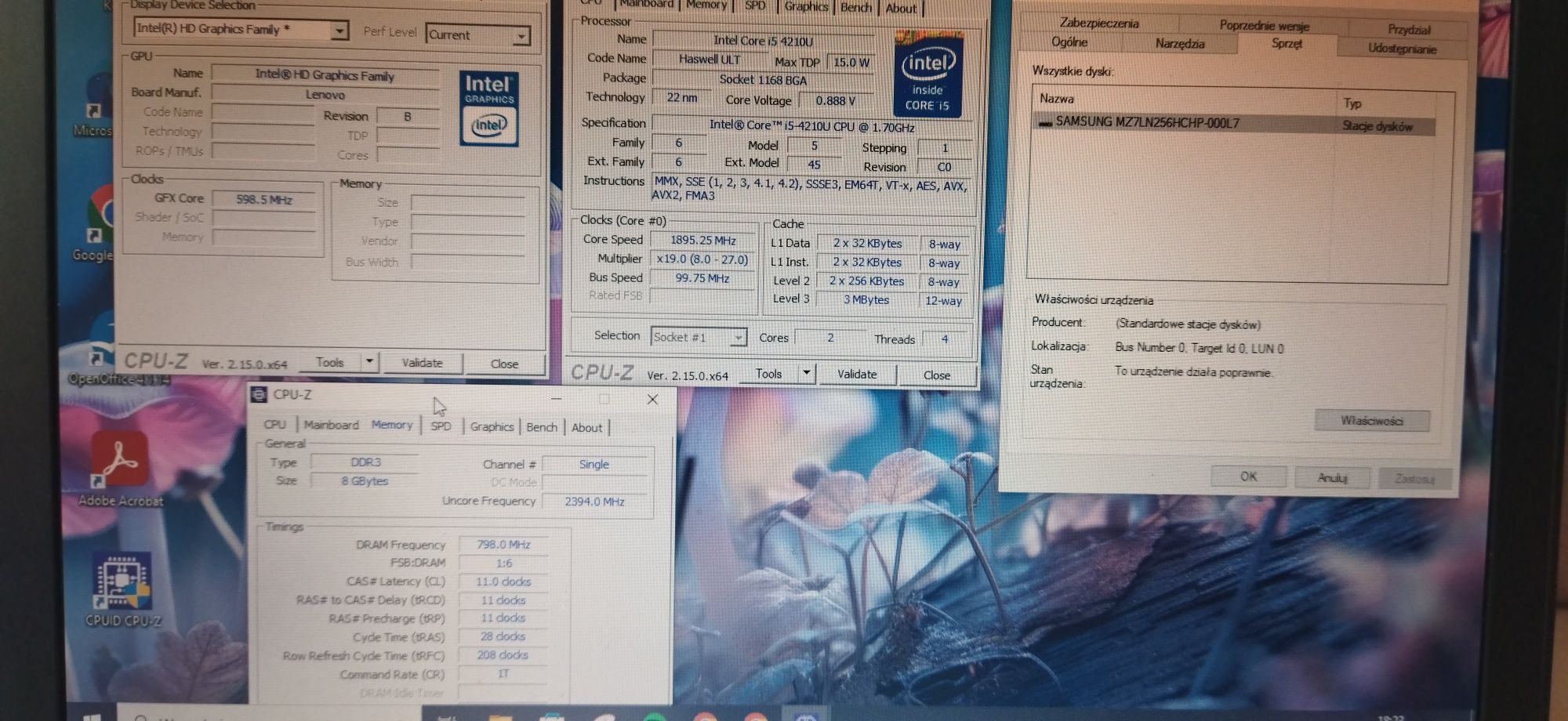Click the Nazwa column header
Screen dimensions: 1568x721
(1184, 100)
